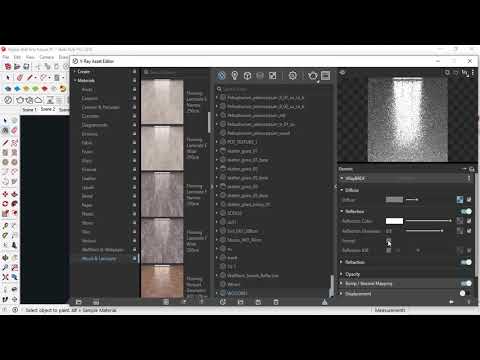Image resolution: width=480 pixels, height=360 pixels.
Task: Click the refresh-arrow icon below the materials list
Action: (223, 302)
